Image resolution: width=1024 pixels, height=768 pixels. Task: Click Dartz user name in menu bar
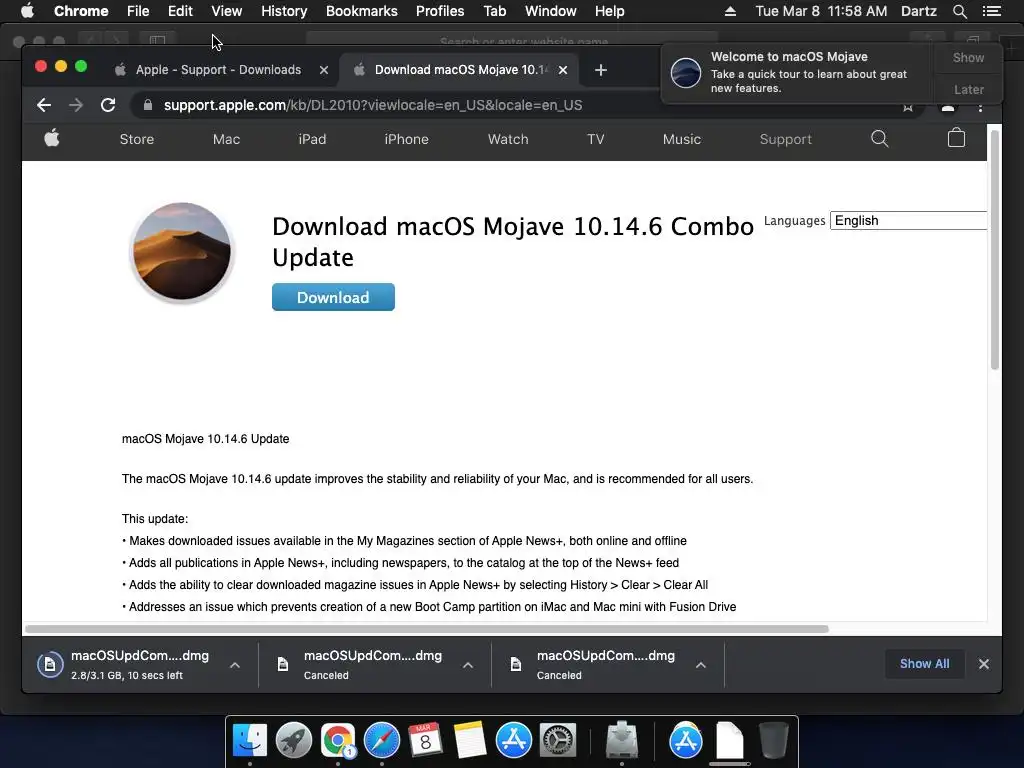tap(919, 11)
